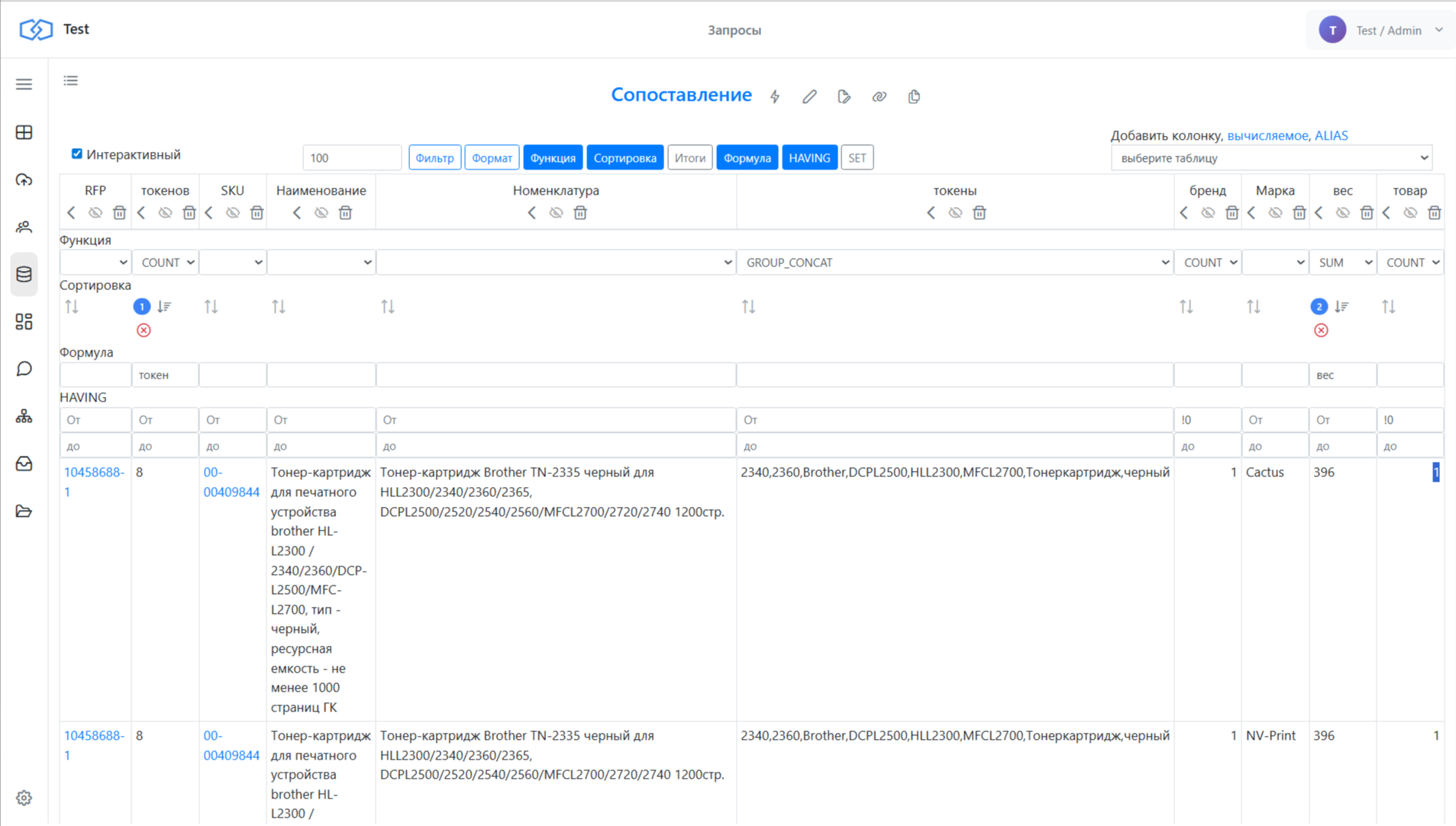Expand the Test / Admin user menu
Image resolution: width=1456 pixels, height=826 pixels.
pos(1382,31)
